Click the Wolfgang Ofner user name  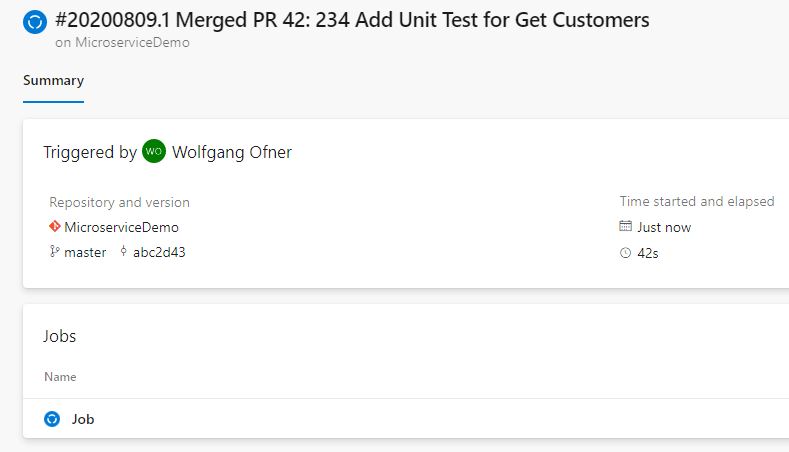tap(232, 152)
